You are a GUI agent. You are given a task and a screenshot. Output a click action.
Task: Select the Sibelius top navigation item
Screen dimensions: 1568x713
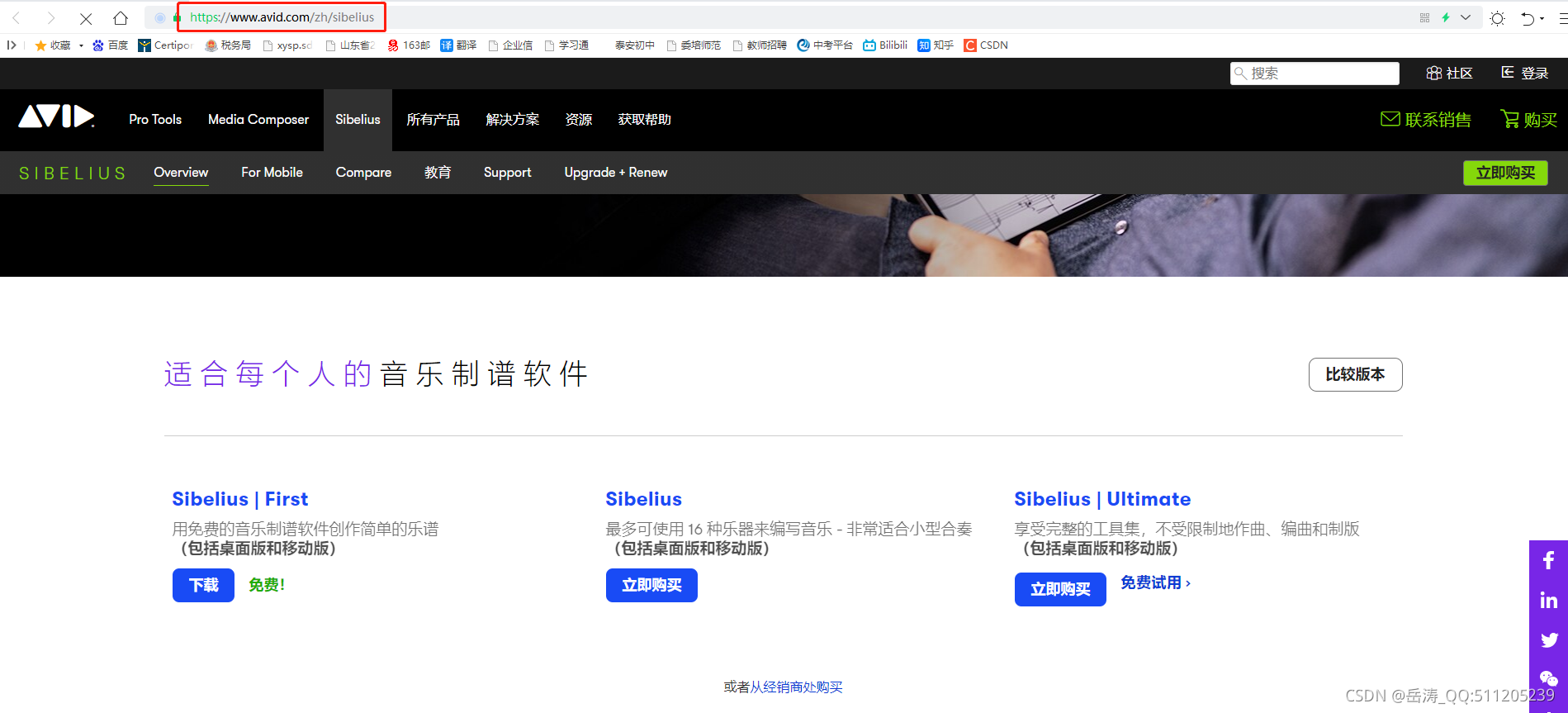click(x=358, y=120)
